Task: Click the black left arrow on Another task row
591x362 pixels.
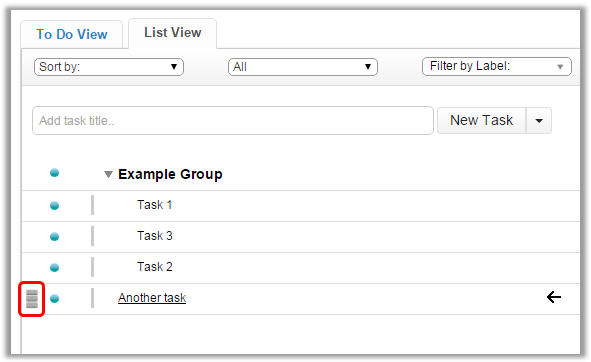Action: 554,297
